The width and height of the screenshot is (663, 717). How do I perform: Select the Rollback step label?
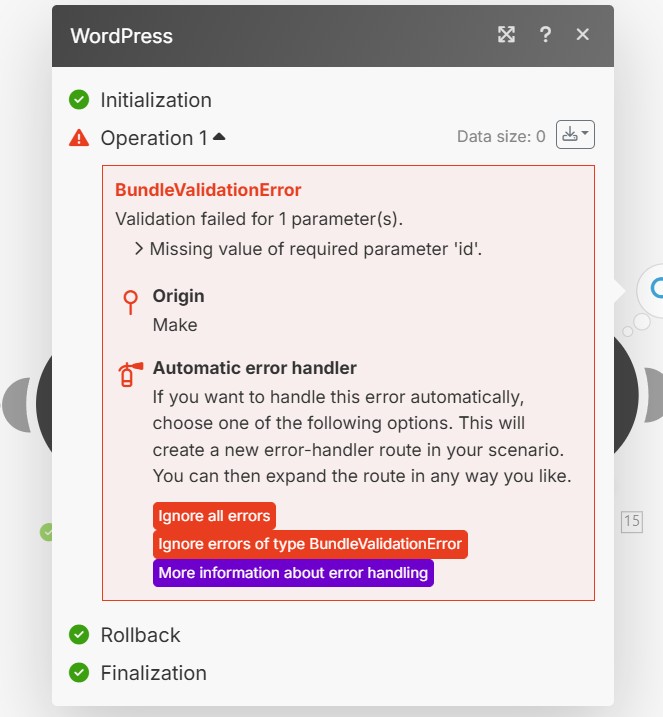point(140,635)
